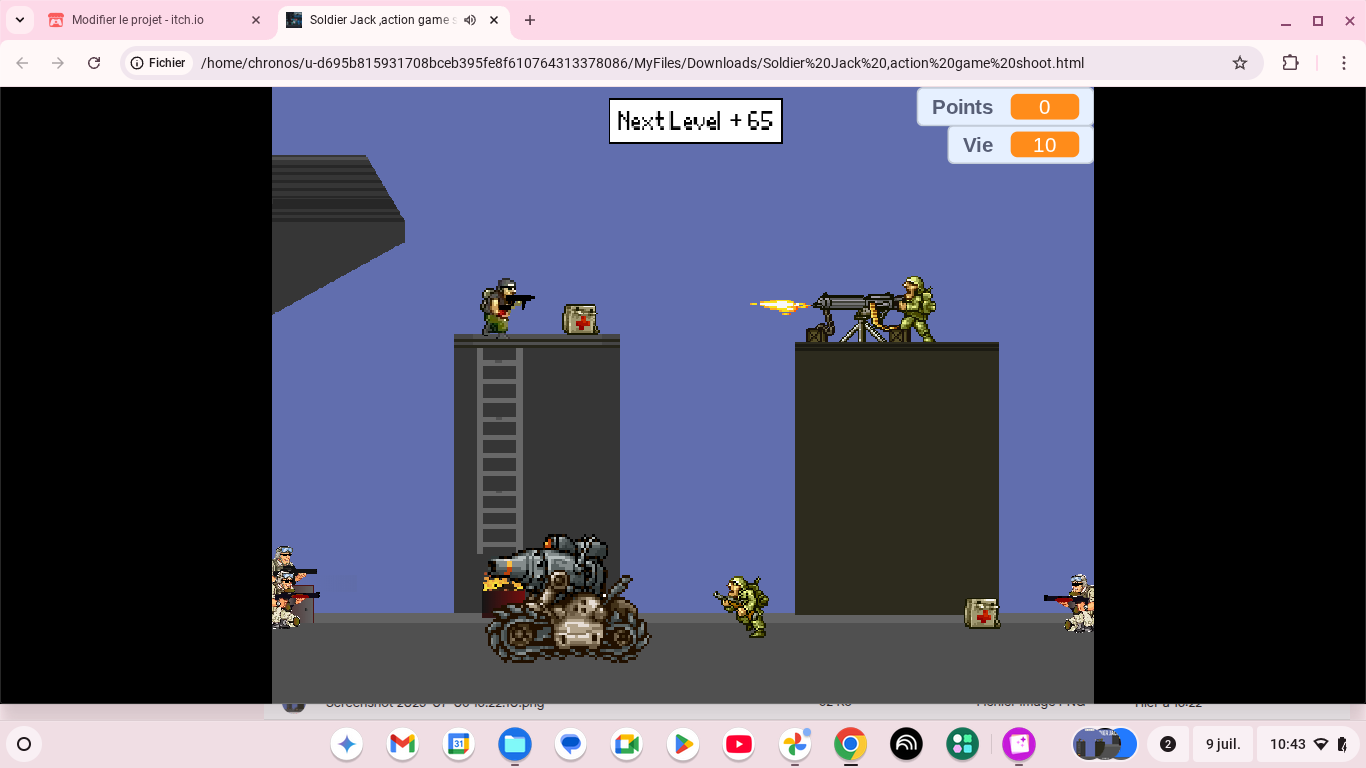
Task: Click the medkit crate on the tower
Action: pos(580,319)
